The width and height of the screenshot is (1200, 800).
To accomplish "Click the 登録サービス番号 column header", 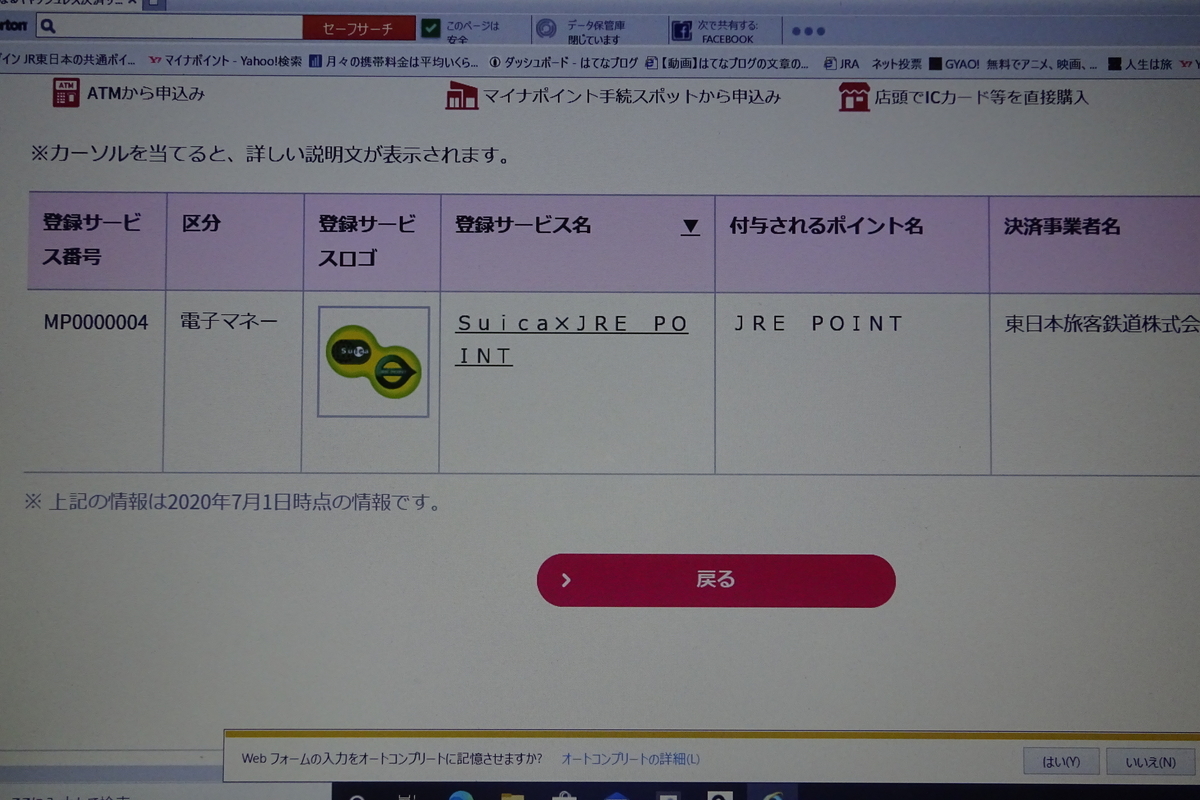I will (97, 241).
